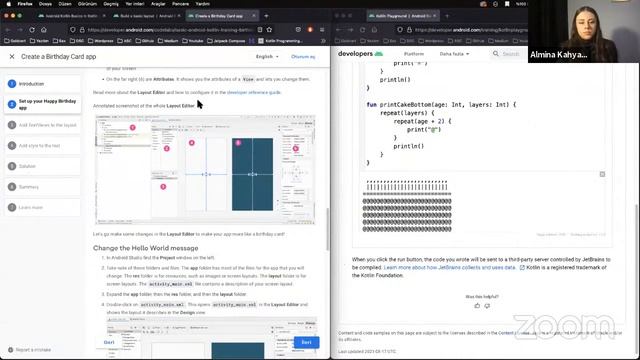Click the blue İleri next button
This screenshot has height=360, width=640.
[307, 342]
